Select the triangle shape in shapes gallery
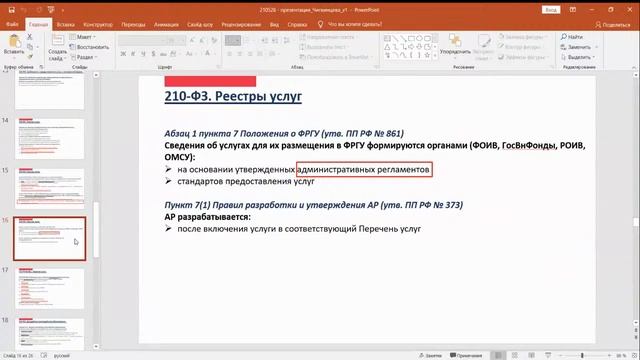 coord(387,47)
